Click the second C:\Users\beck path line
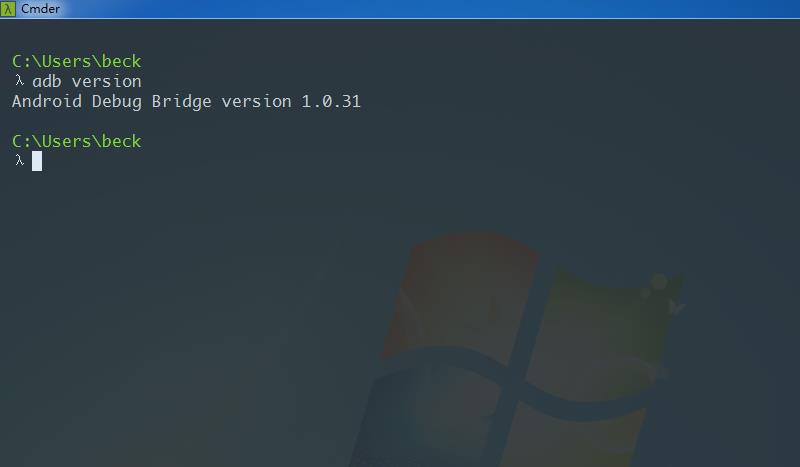The height and width of the screenshot is (467, 800). (77, 141)
